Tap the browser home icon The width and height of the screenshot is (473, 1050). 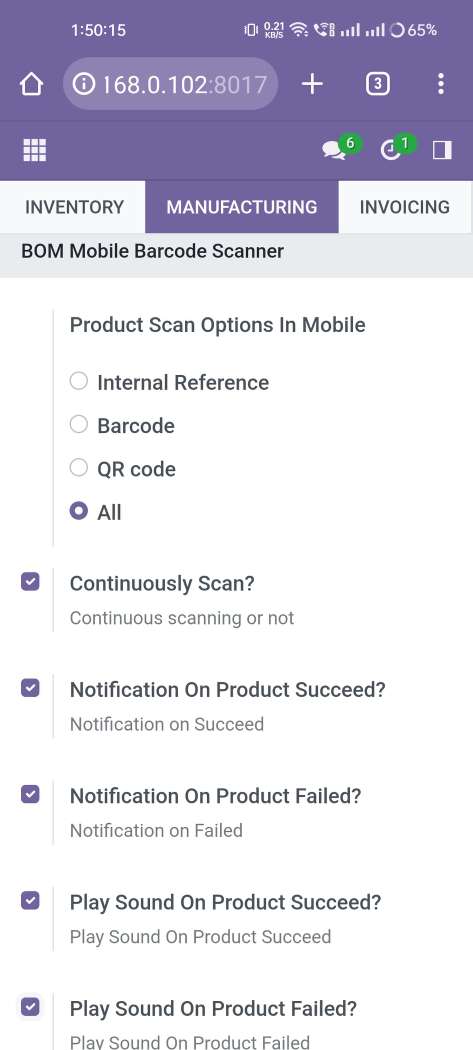[x=31, y=84]
